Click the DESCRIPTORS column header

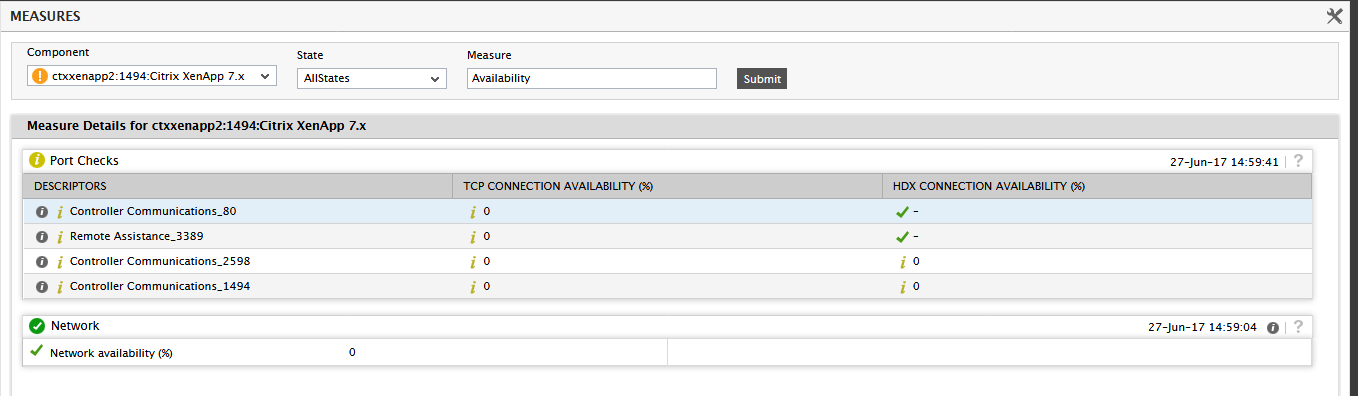70,186
